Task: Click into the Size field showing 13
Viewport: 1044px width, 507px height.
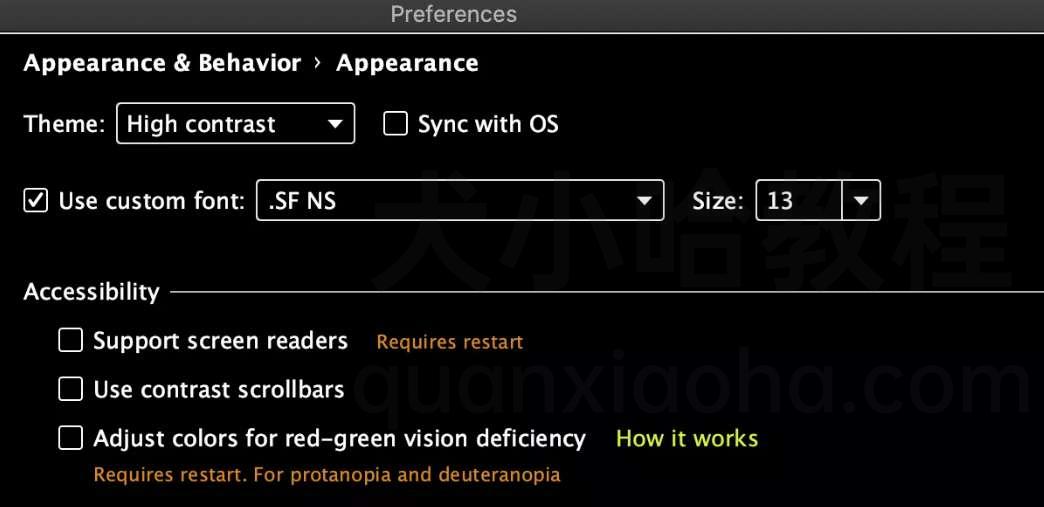Action: tap(799, 200)
